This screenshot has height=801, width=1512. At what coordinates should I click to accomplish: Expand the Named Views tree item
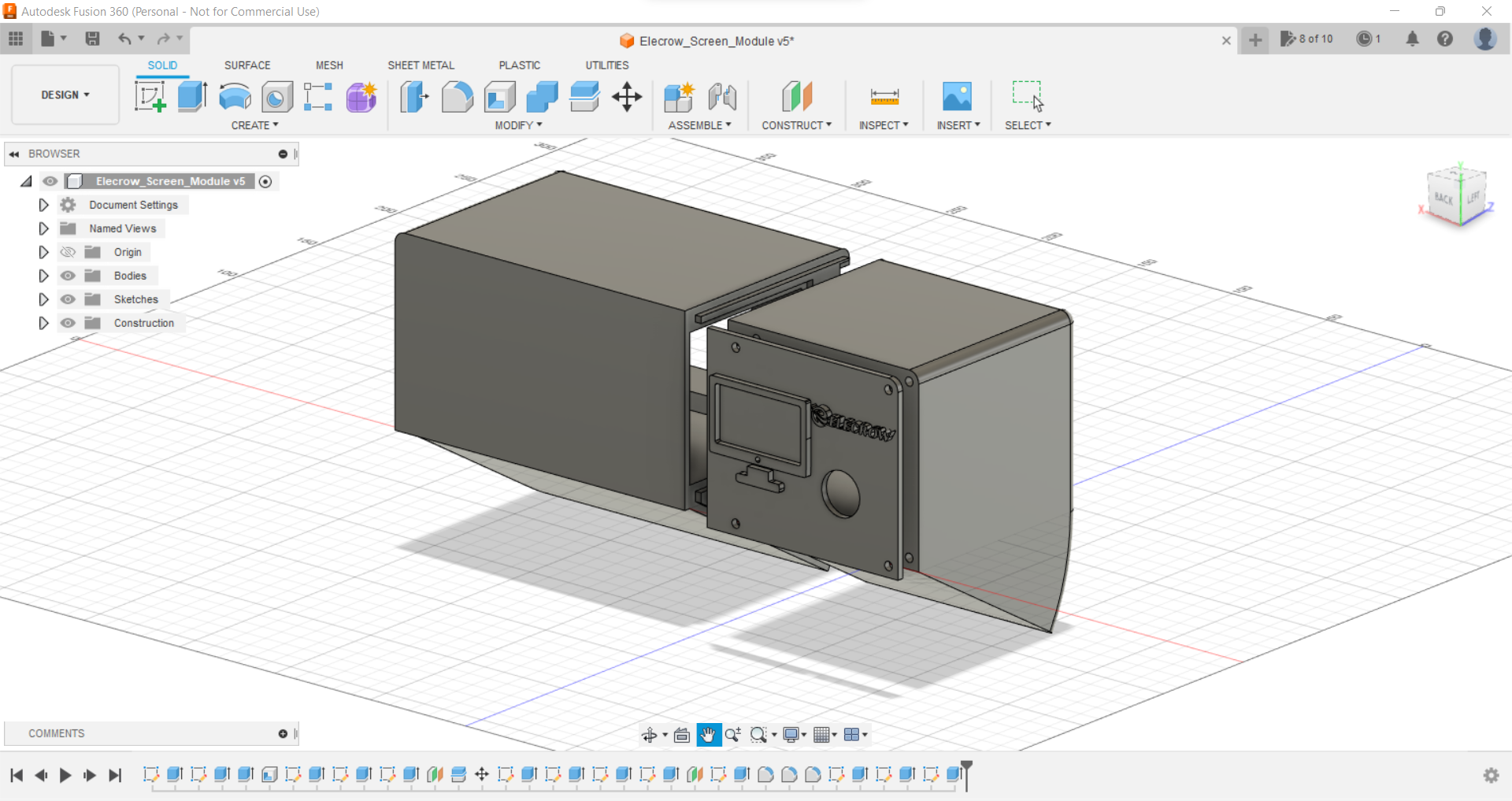pos(43,228)
